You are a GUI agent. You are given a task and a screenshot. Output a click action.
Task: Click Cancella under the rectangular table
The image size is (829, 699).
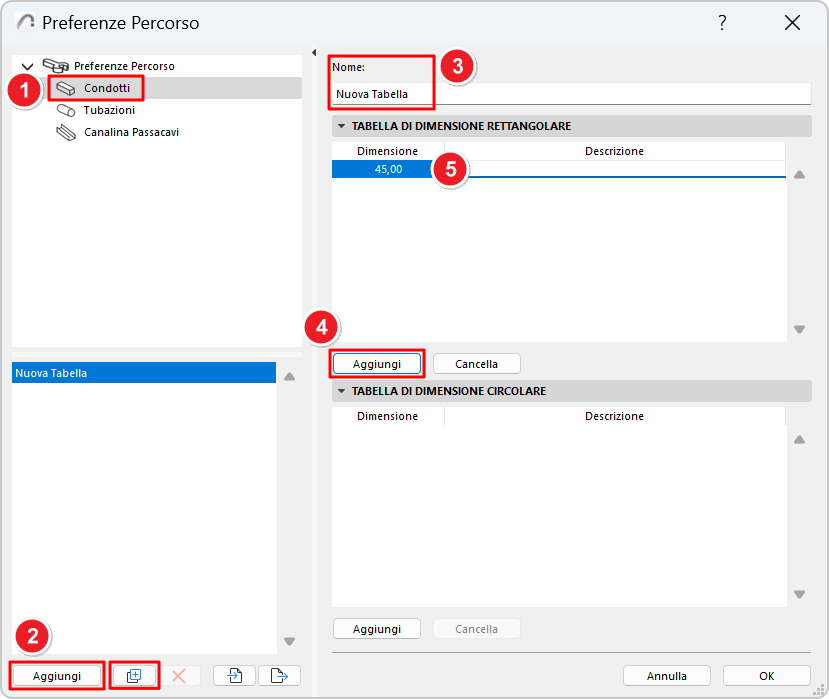476,364
